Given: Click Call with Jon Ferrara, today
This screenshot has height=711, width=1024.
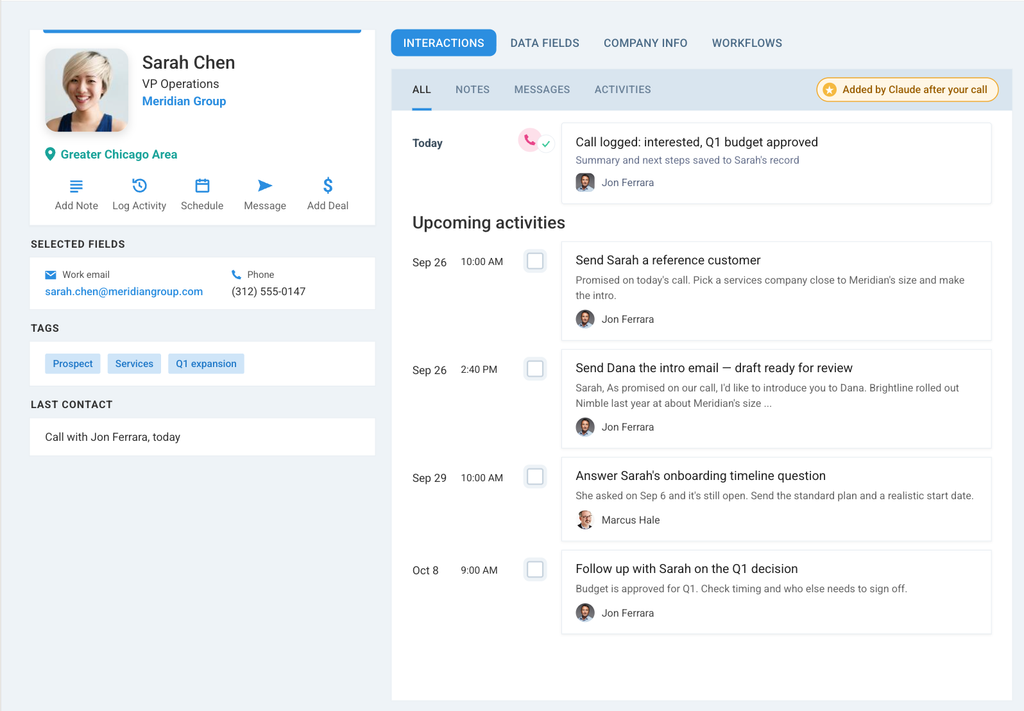Looking at the screenshot, I should pos(112,437).
